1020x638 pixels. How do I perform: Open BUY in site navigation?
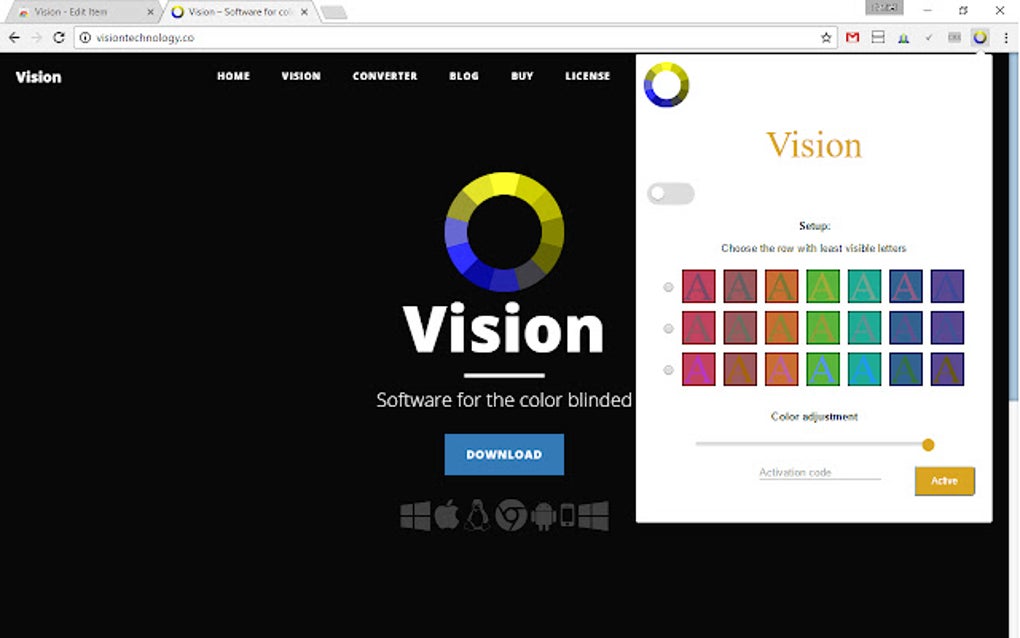(522, 76)
